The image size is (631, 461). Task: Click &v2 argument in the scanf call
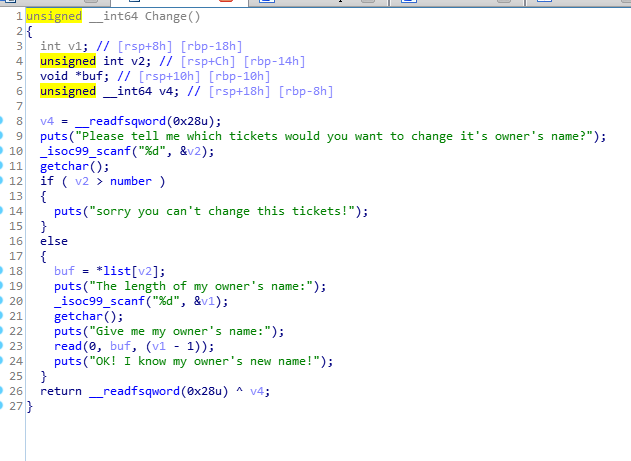(190, 151)
